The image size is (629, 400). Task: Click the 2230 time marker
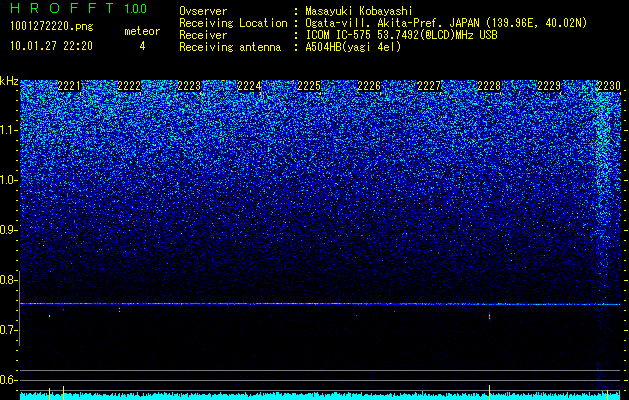point(609,86)
